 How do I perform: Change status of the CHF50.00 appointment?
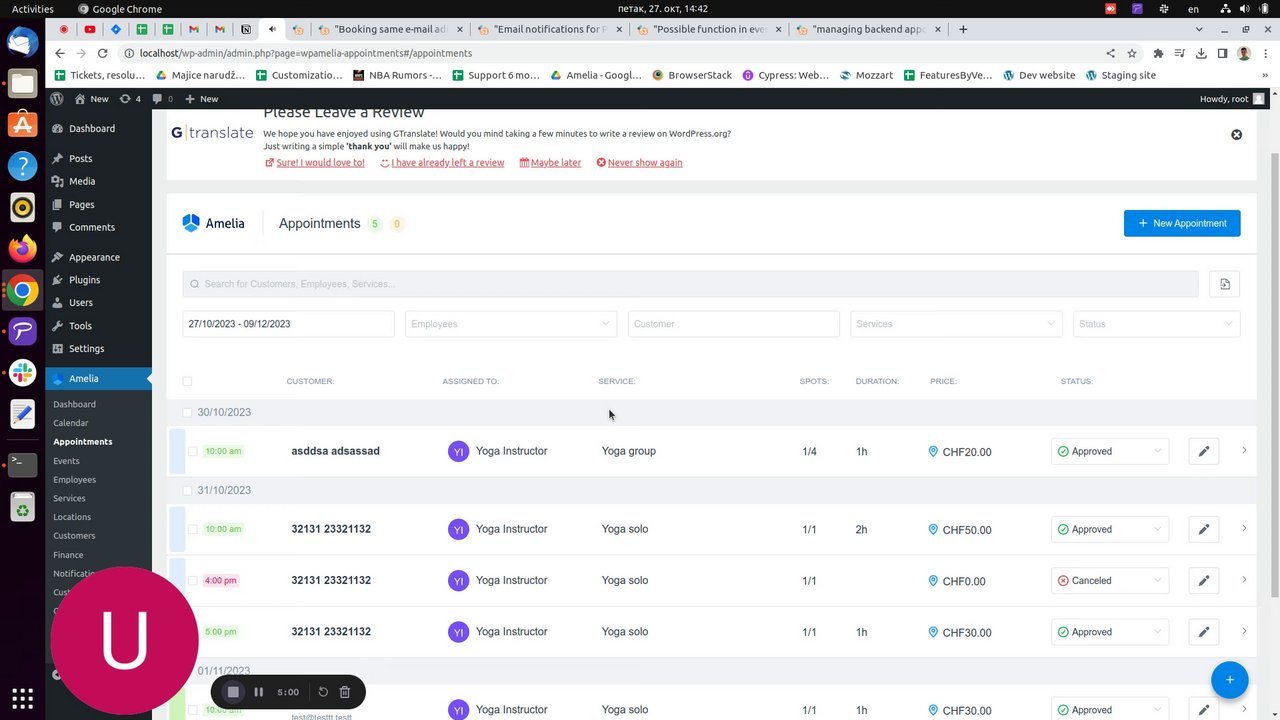[1110, 529]
